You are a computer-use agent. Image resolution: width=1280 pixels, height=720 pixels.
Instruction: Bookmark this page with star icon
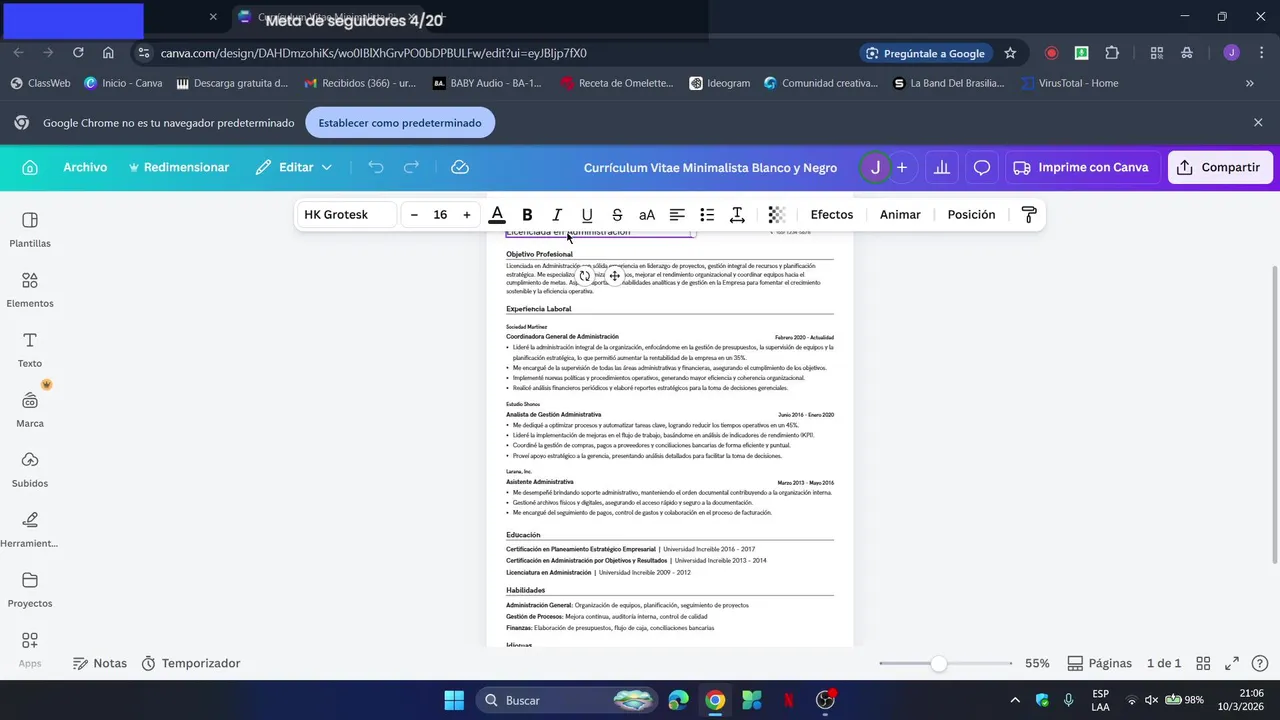[1010, 53]
